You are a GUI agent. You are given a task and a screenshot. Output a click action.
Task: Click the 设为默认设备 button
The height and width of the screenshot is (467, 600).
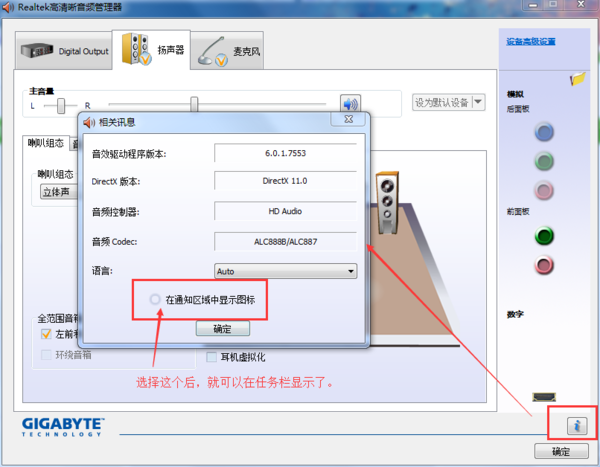(x=442, y=102)
